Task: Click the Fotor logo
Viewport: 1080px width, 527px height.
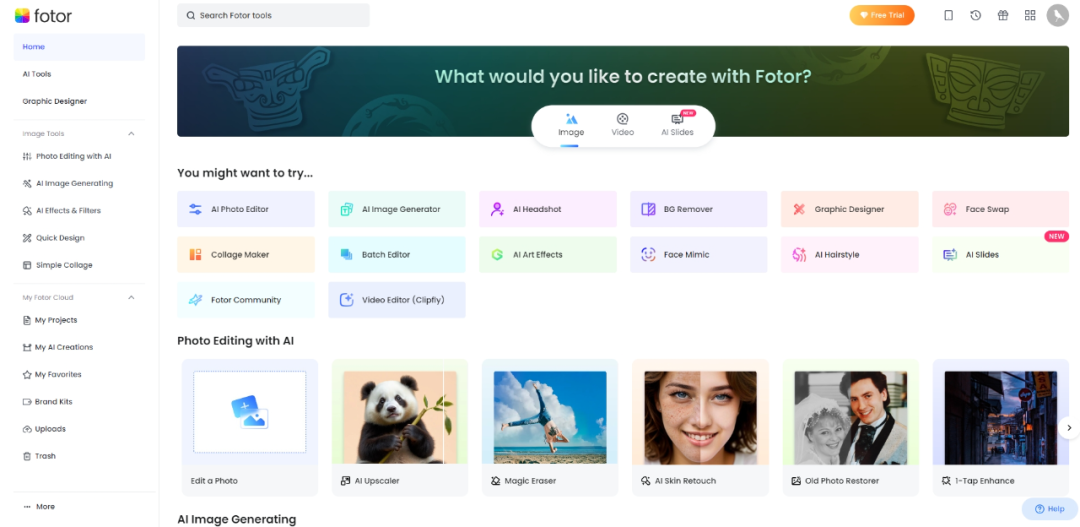Action: click(43, 16)
